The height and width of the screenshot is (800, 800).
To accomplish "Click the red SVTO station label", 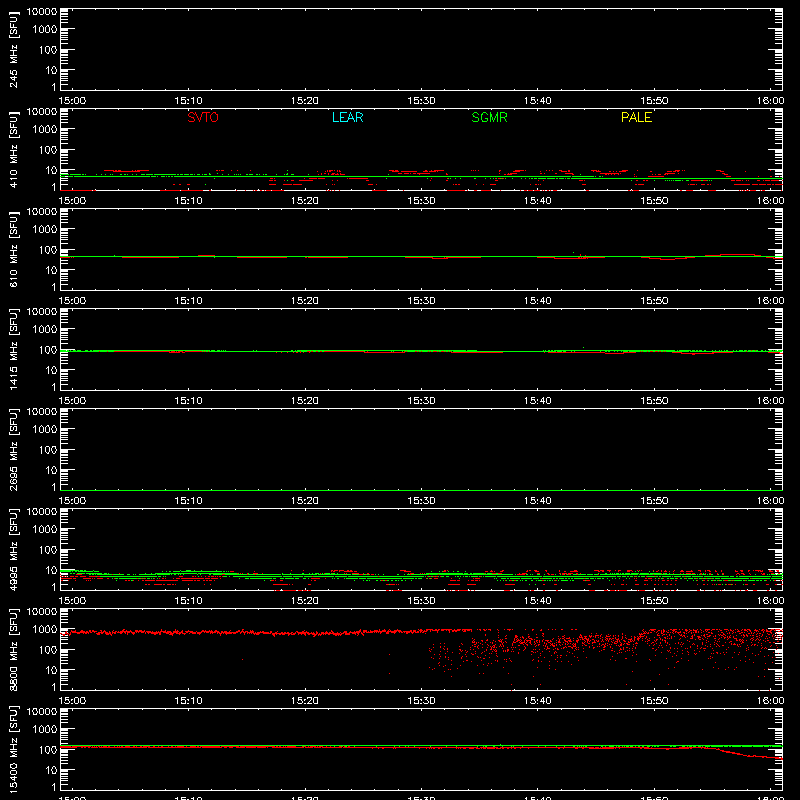I will pos(203,117).
